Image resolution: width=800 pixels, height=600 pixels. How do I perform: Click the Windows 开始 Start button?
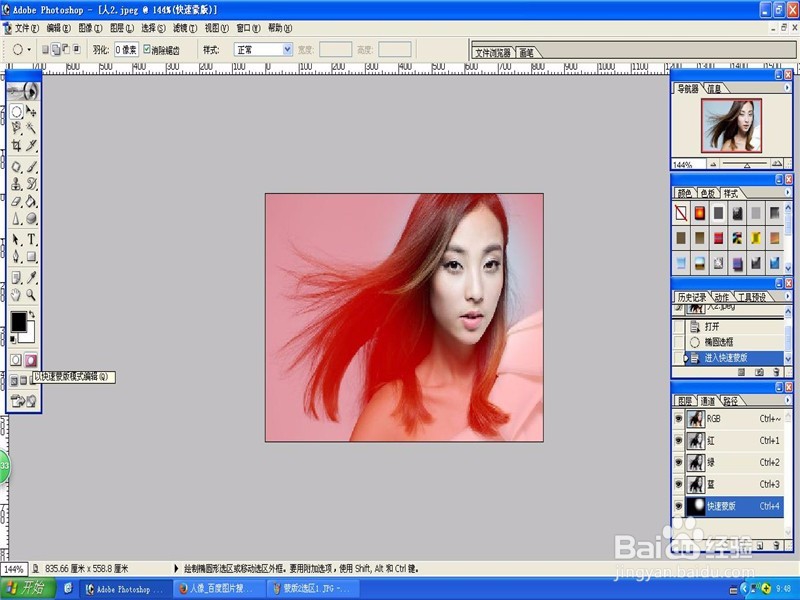[28, 588]
